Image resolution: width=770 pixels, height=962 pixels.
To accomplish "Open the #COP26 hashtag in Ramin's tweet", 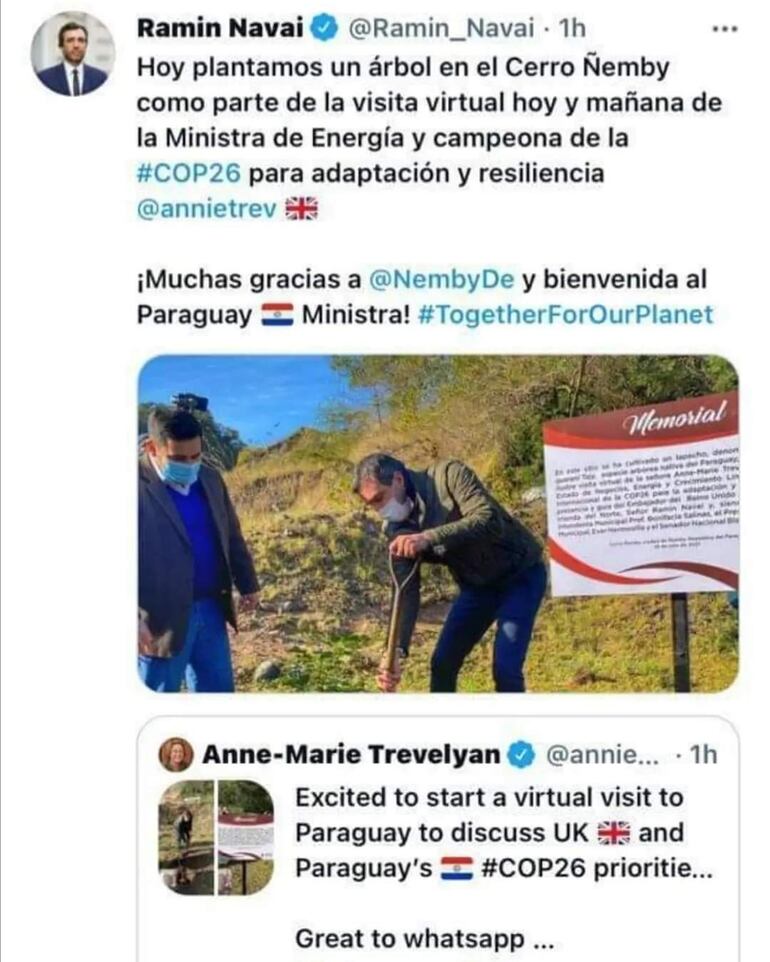I will click(189, 173).
